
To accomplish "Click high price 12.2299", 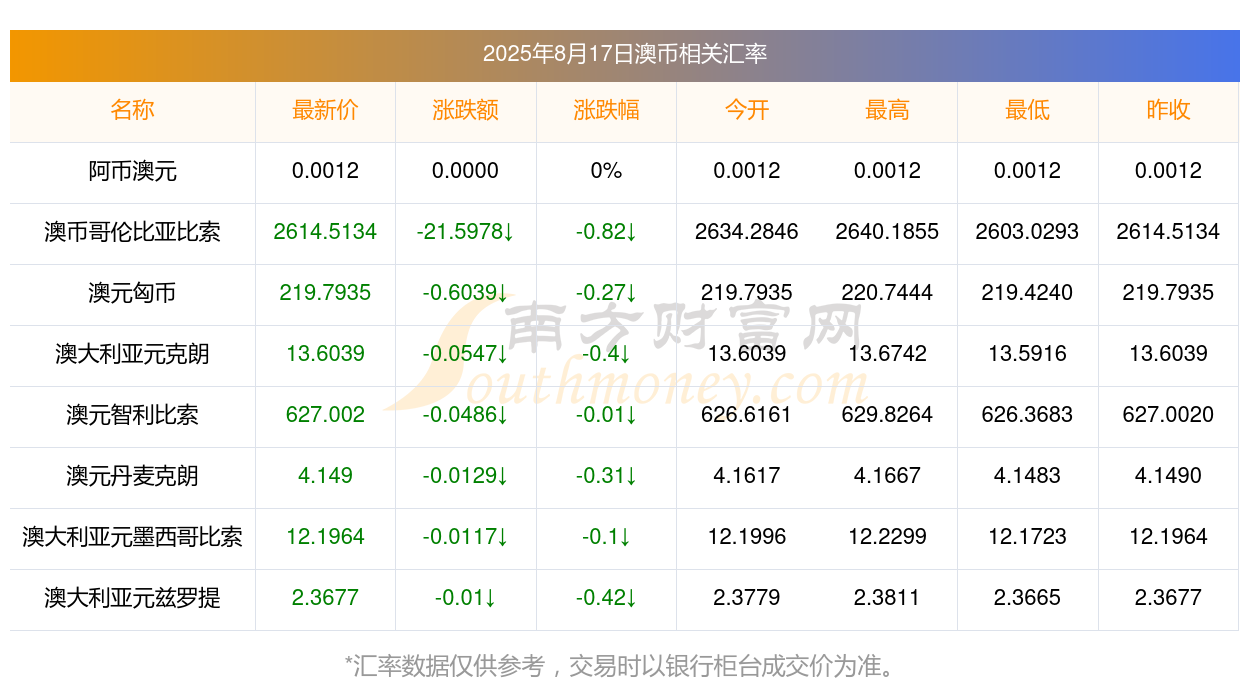I will (887, 537).
